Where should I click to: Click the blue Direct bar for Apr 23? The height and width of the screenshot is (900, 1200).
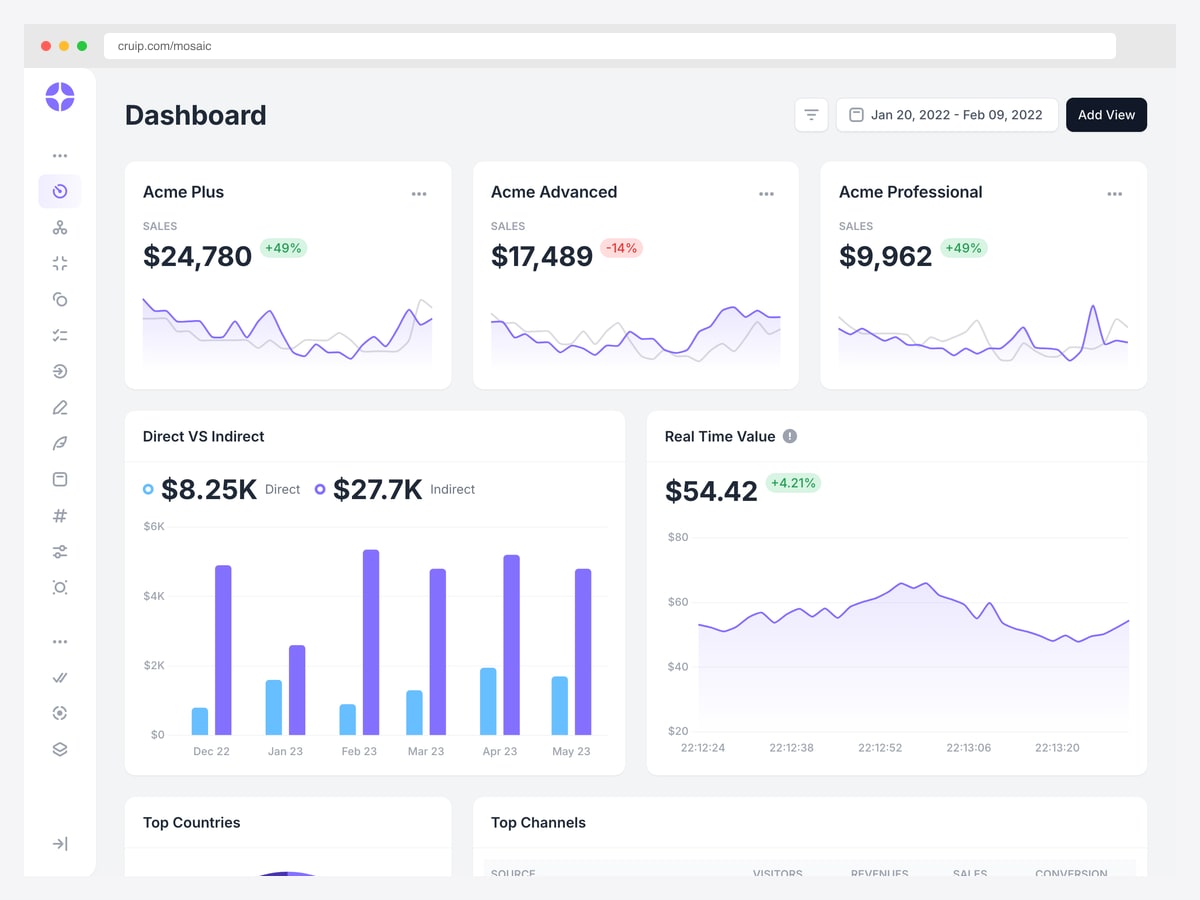click(x=488, y=701)
